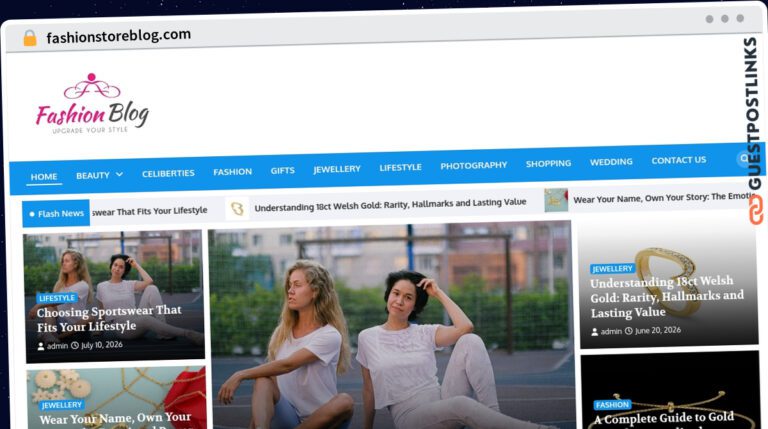768x429 pixels.
Task: Open the Home menu item
Action: [44, 177]
